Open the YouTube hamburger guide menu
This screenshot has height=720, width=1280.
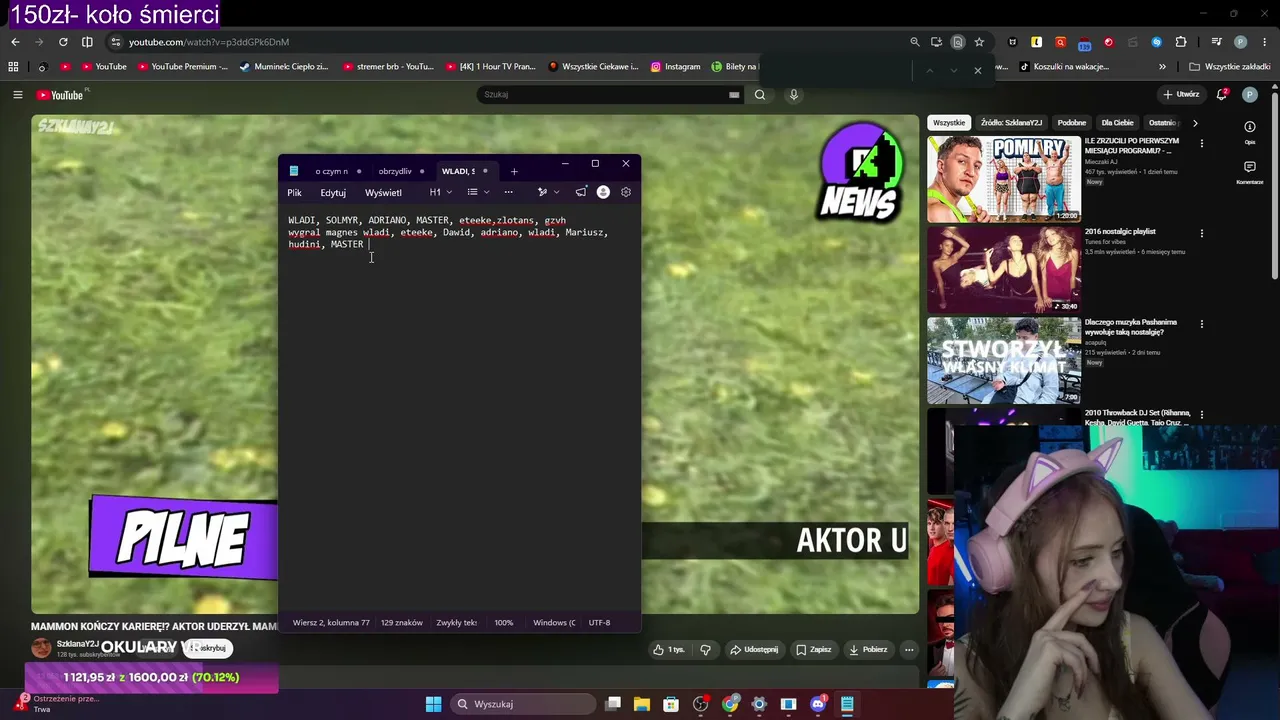point(17,95)
